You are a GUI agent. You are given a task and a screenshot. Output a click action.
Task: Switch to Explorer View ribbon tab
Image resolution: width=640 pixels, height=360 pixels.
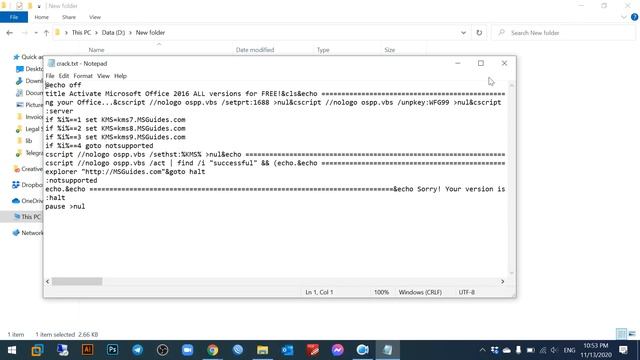click(95, 17)
